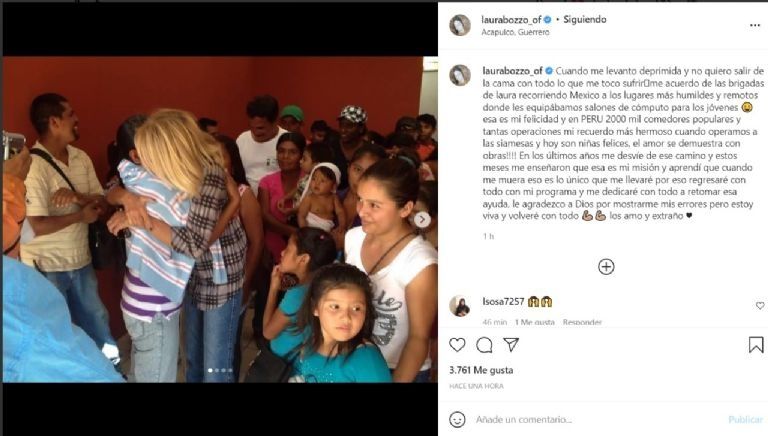768x436 pixels.
Task: Like the lsosa7257 comment with the small heart
Action: point(760,305)
